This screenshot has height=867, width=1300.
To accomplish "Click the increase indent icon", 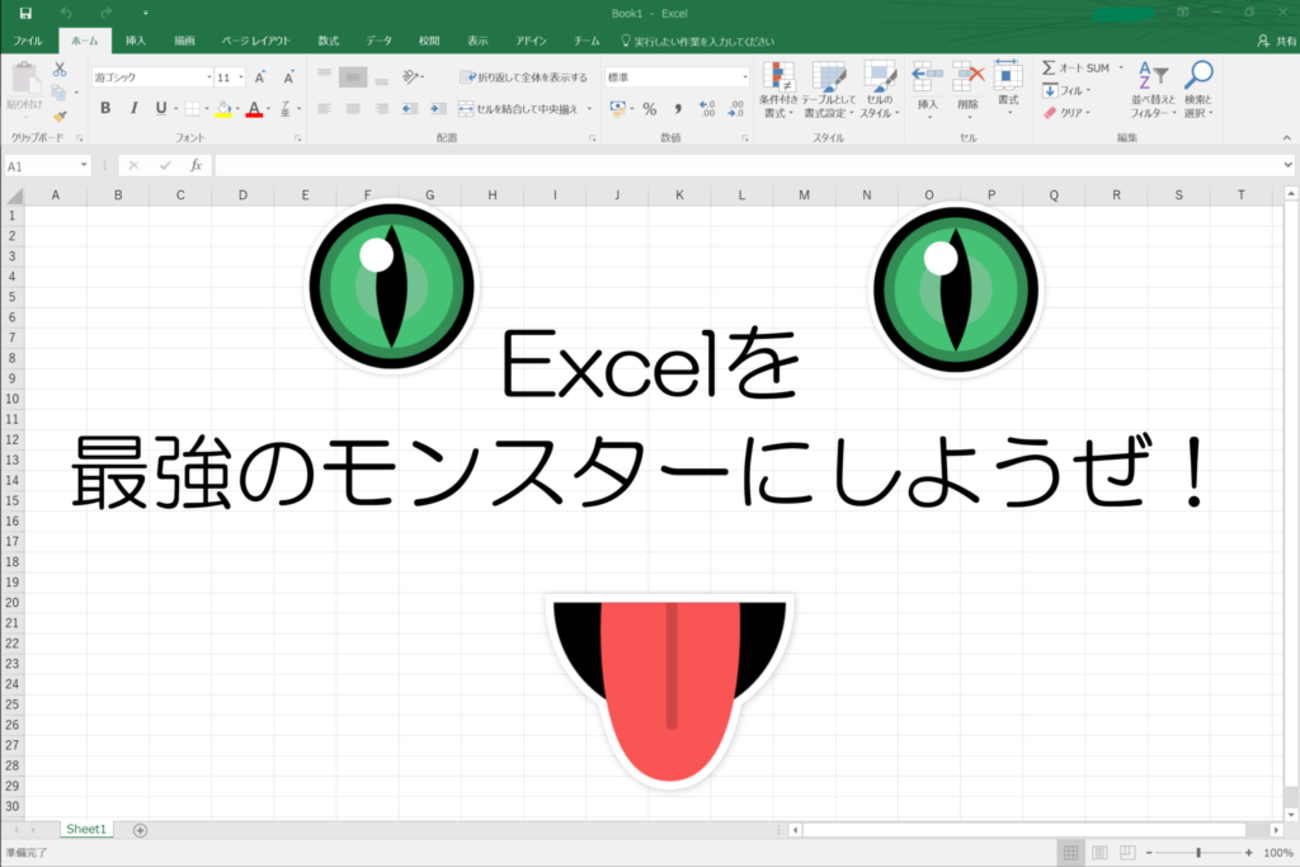I will [x=437, y=108].
